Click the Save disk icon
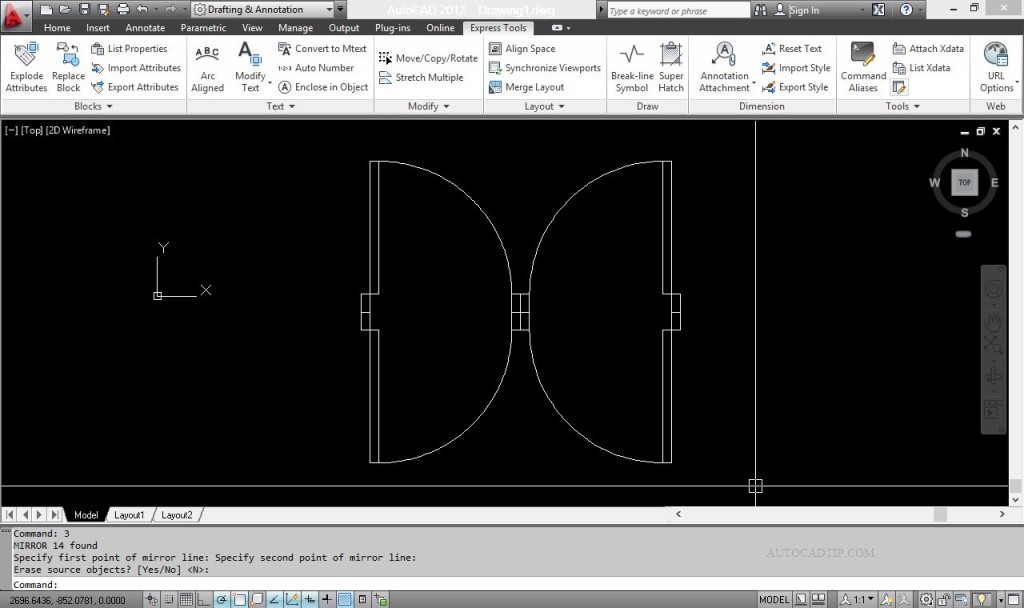This screenshot has width=1024, height=608. (84, 9)
